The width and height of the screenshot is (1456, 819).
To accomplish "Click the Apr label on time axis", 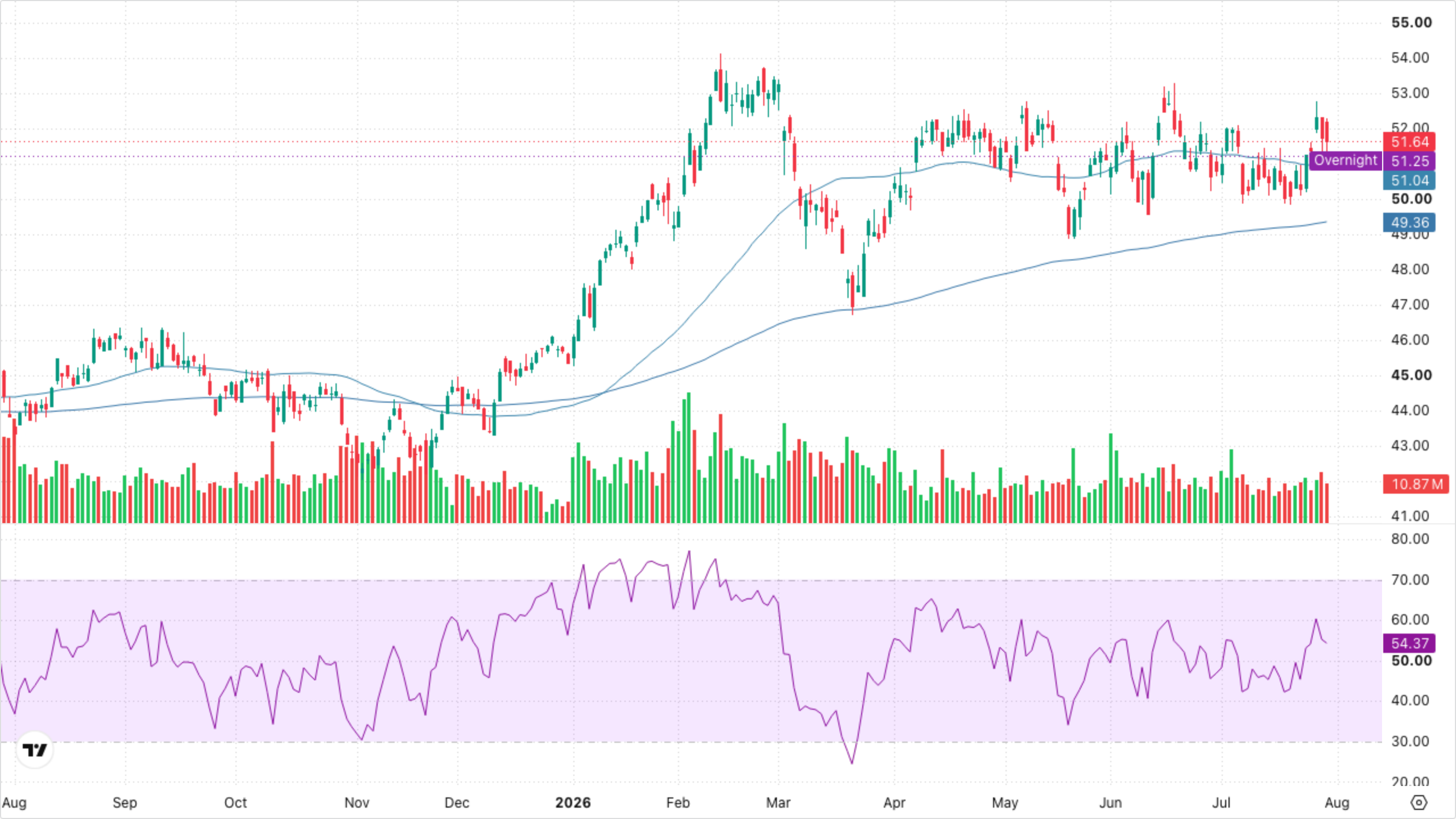I will [894, 803].
